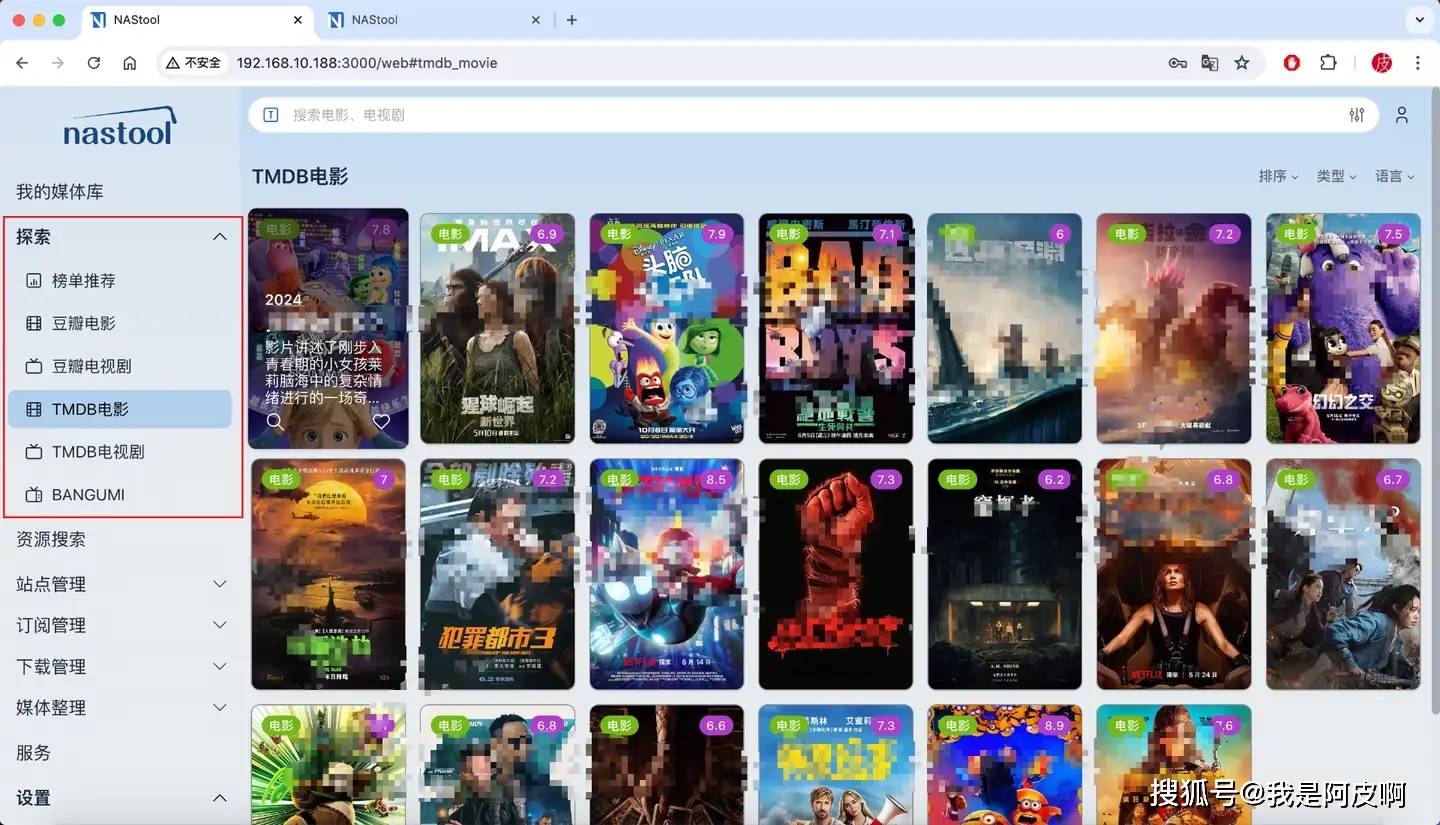
Task: Open the password key icon in address bar
Action: (1178, 63)
